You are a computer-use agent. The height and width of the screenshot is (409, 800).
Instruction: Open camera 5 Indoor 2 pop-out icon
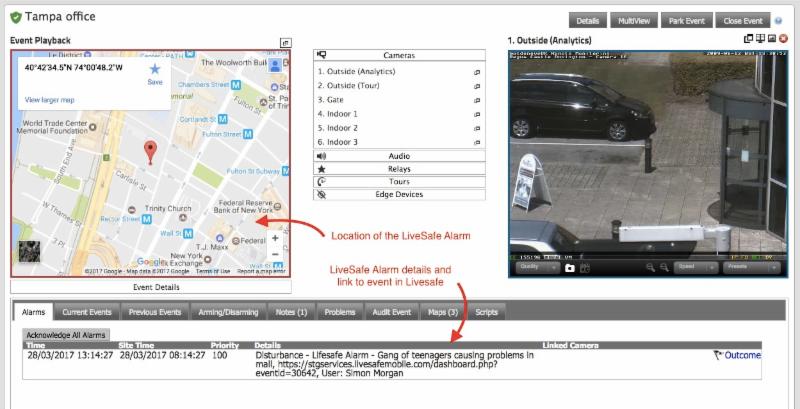pyautogui.click(x=477, y=129)
